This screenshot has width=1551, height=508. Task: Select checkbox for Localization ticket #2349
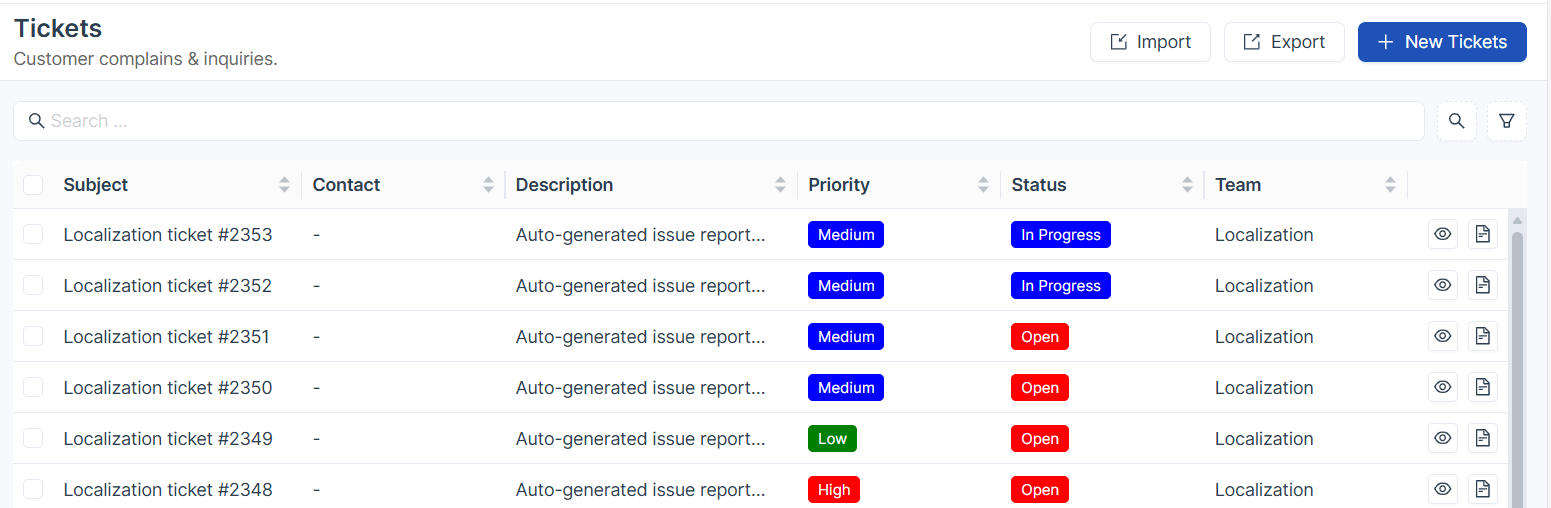pyautogui.click(x=33, y=438)
